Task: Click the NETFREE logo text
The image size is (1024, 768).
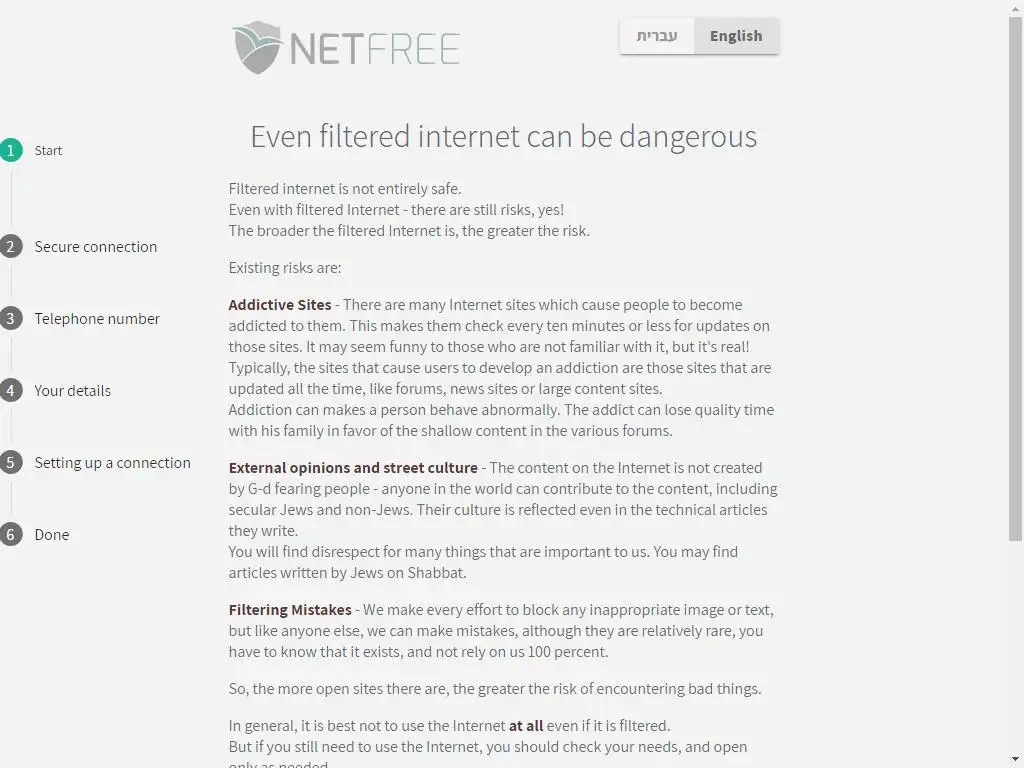Action: 374,48
